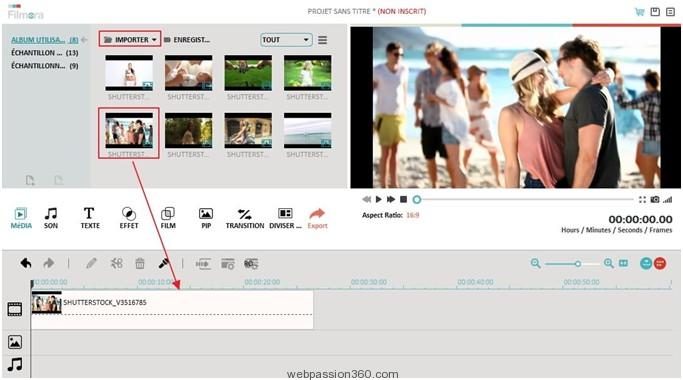Click the Export button
This screenshot has height=380, width=683.
318,218
